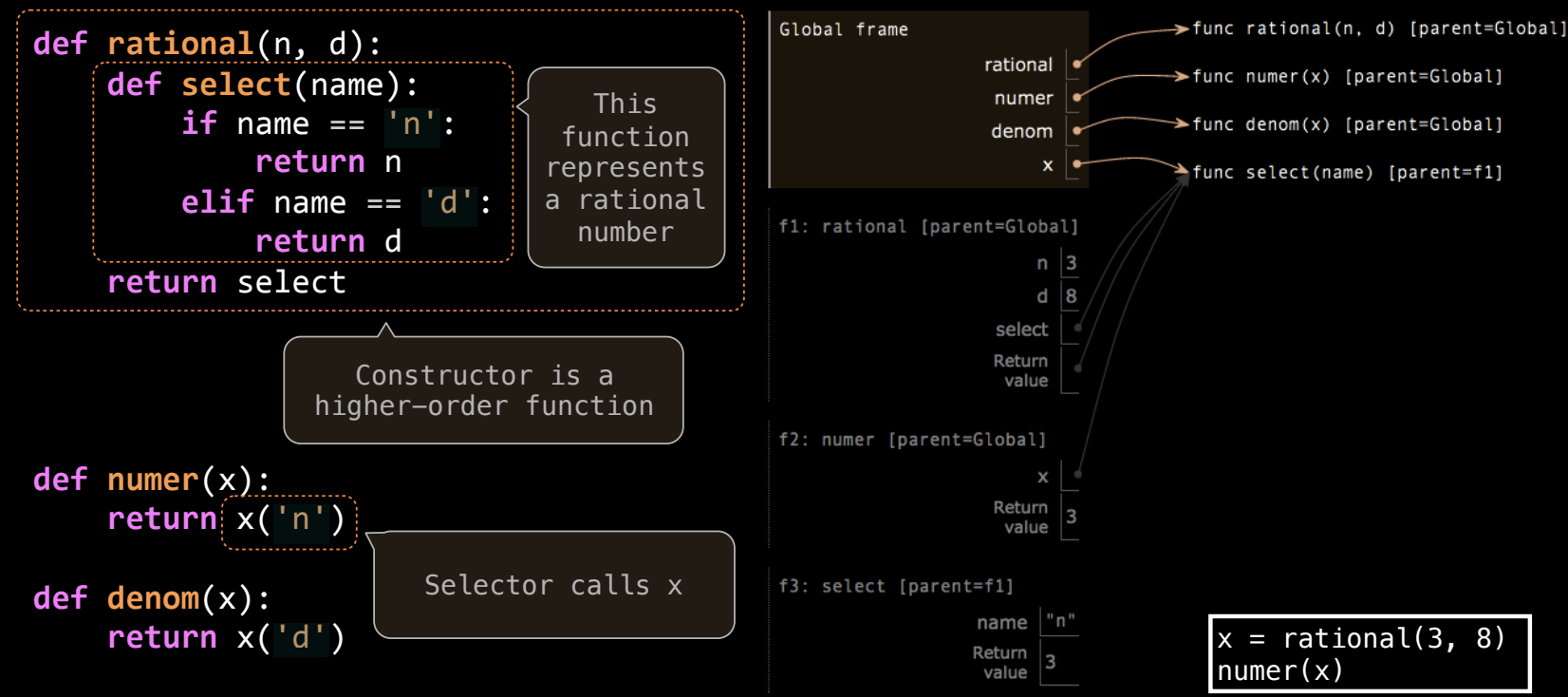Click the 'rational' name in Global frame
This screenshot has height=697, width=1568.
tap(1017, 65)
